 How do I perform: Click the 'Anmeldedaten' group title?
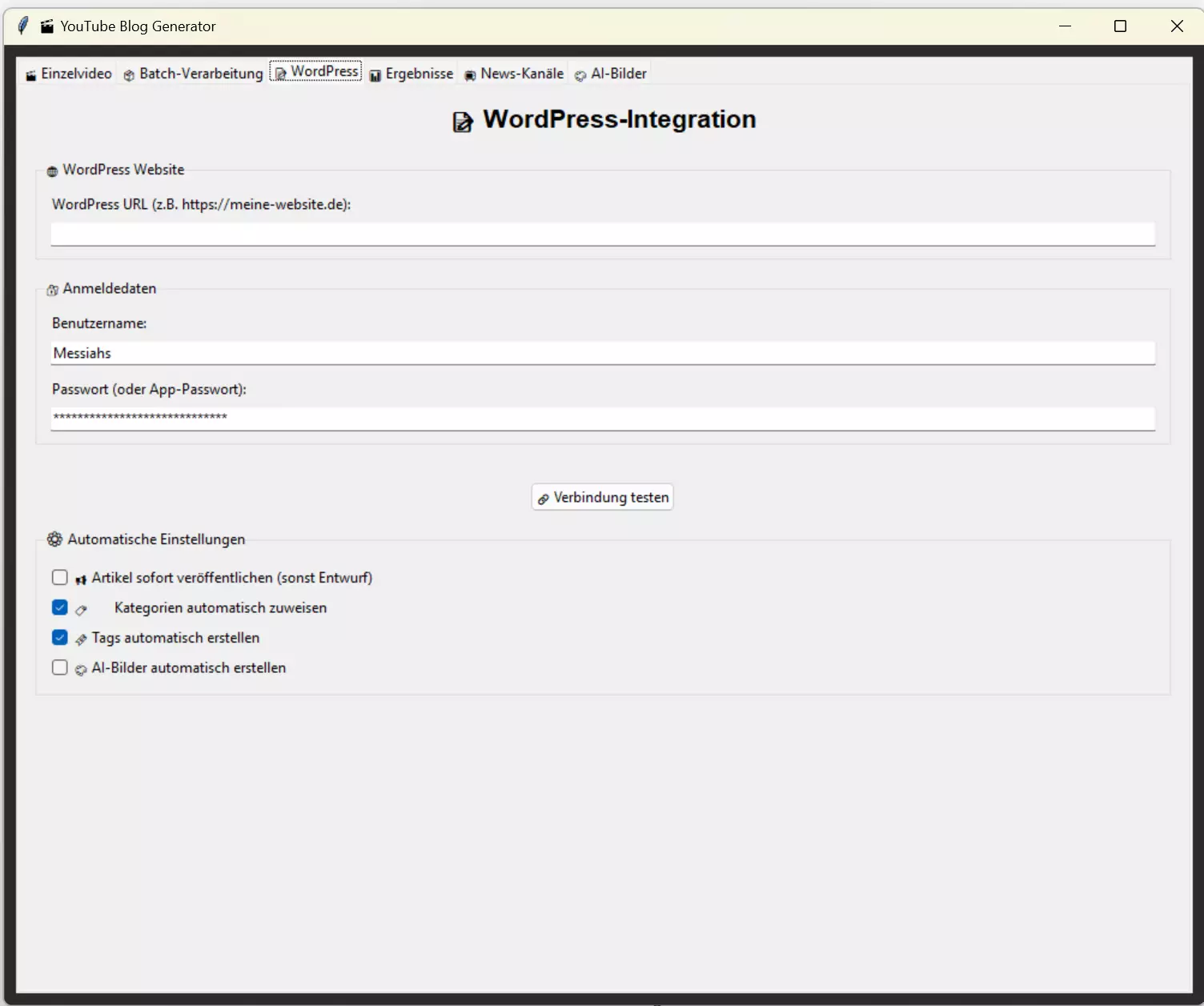point(110,288)
